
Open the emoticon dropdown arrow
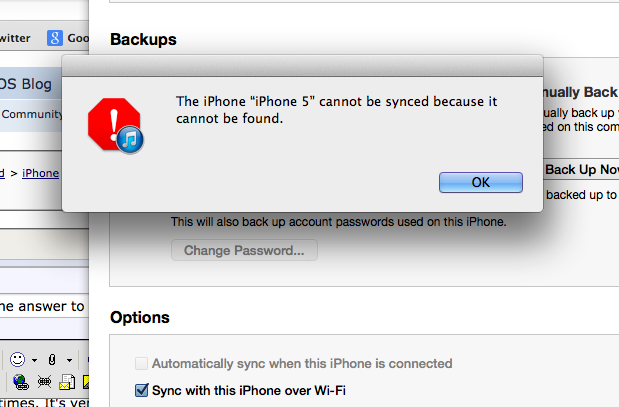34,358
